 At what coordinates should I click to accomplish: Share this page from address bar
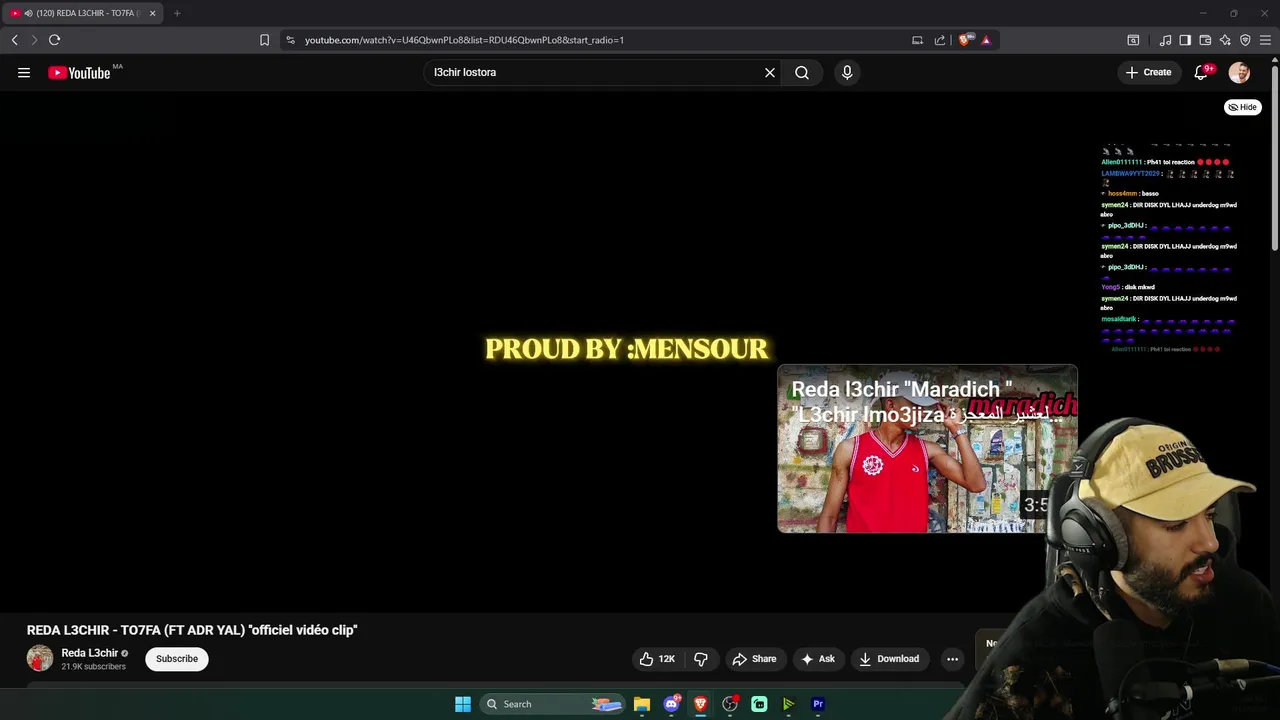pos(940,40)
